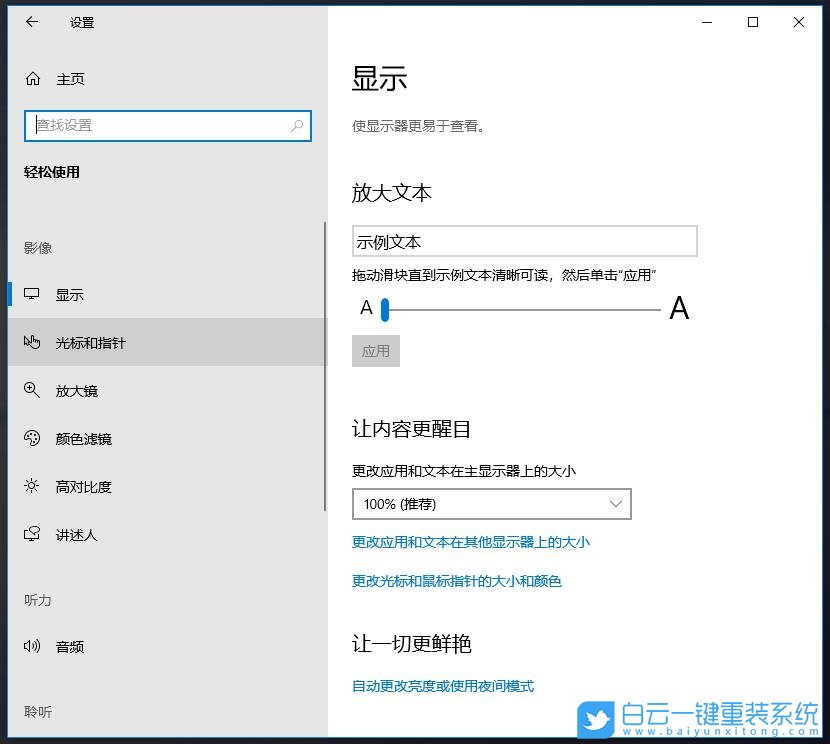Go back using the arrow icon

coord(30,22)
